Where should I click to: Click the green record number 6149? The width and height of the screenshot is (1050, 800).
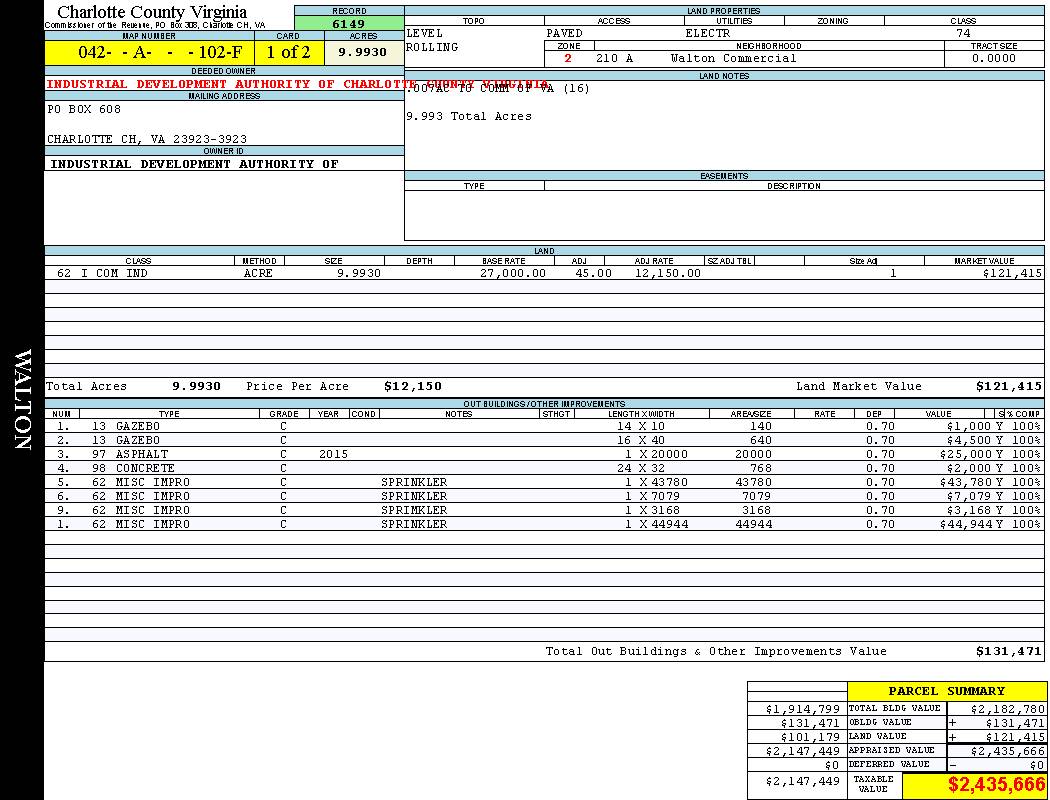pyautogui.click(x=348, y=24)
